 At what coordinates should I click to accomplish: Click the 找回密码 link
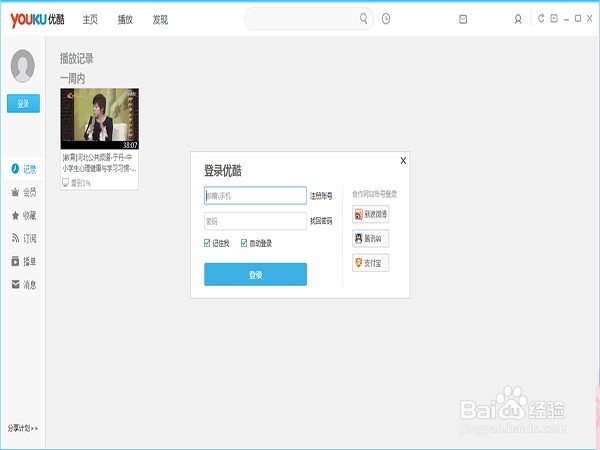tap(321, 221)
